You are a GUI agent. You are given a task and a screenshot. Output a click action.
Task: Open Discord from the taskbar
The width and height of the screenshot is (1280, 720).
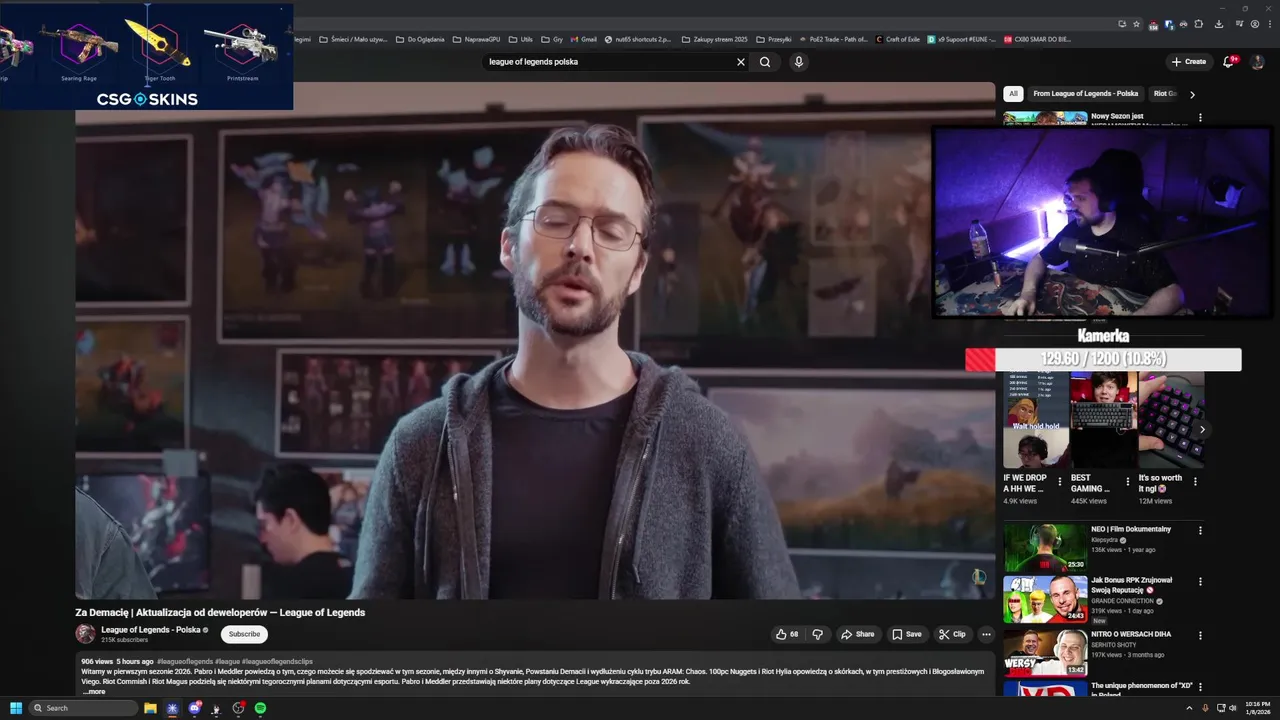tap(194, 708)
